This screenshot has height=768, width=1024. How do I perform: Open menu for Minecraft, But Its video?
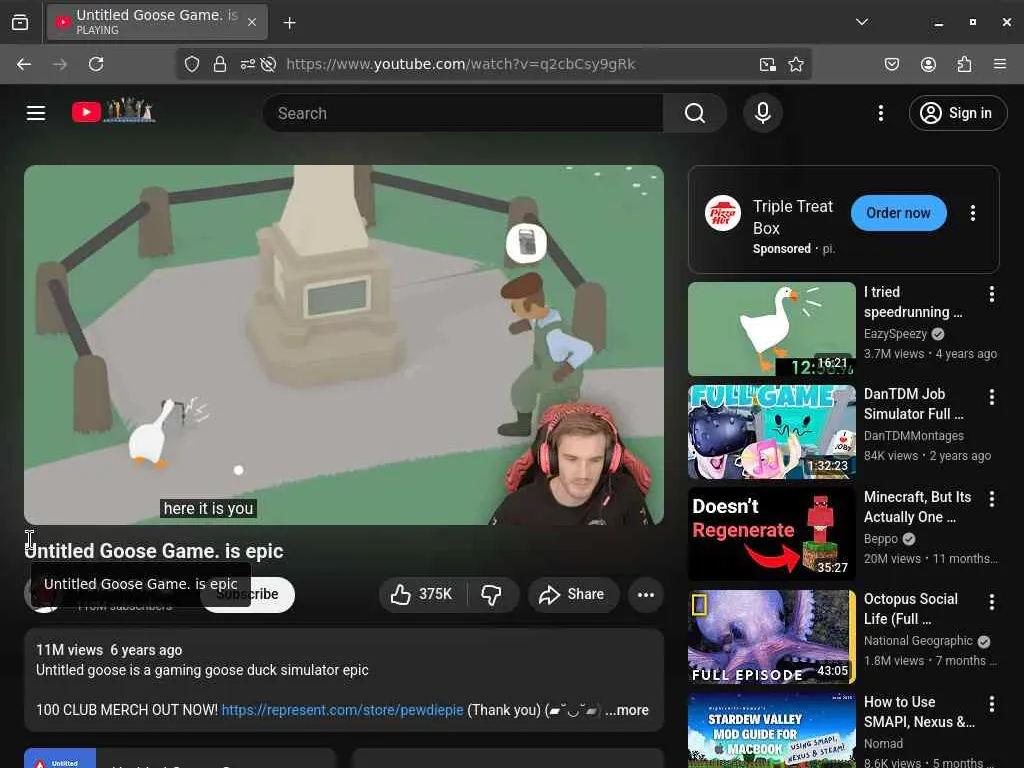click(991, 499)
